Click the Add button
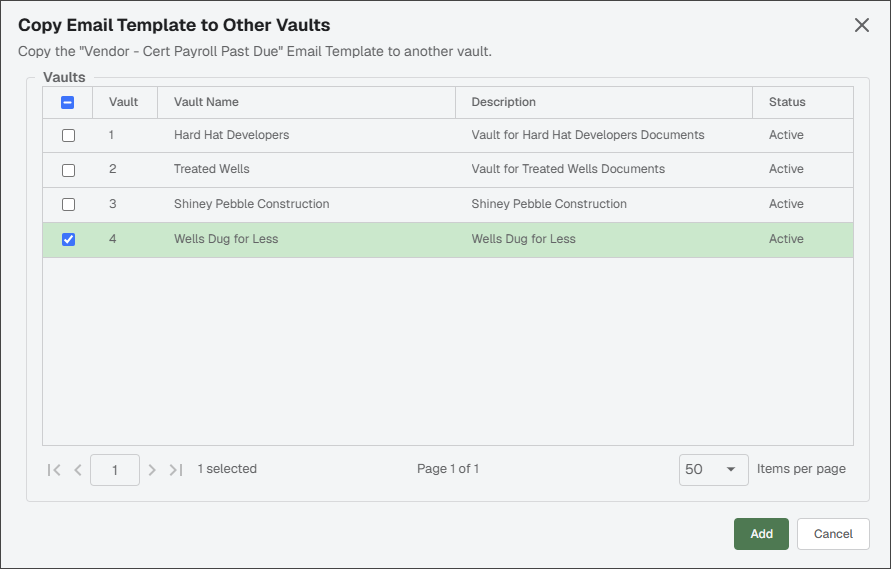The width and height of the screenshot is (891, 569). 761,534
